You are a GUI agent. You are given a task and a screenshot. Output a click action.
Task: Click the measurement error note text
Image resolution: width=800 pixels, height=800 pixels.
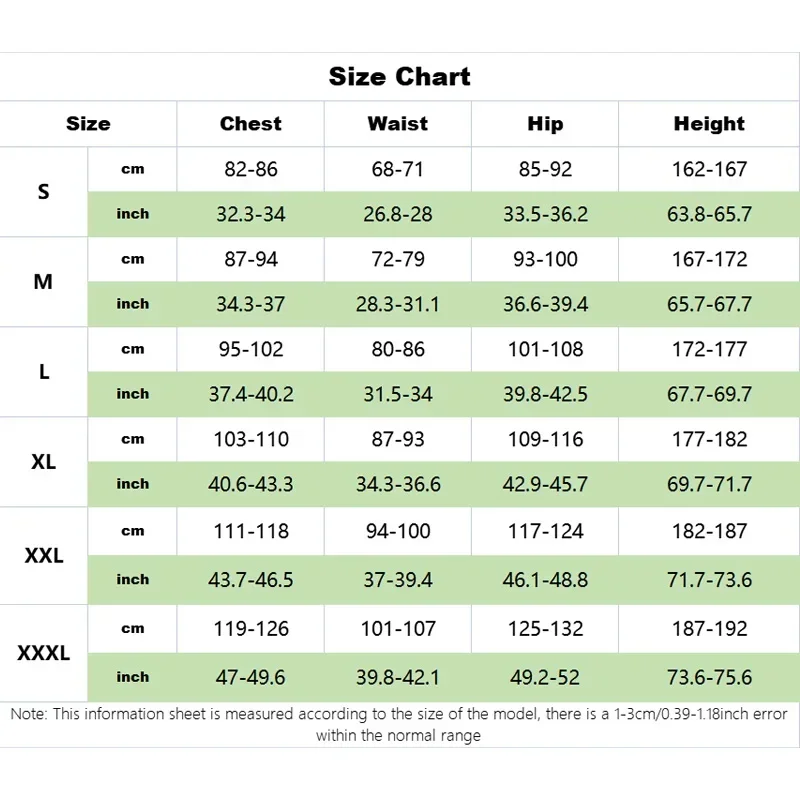tap(399, 725)
